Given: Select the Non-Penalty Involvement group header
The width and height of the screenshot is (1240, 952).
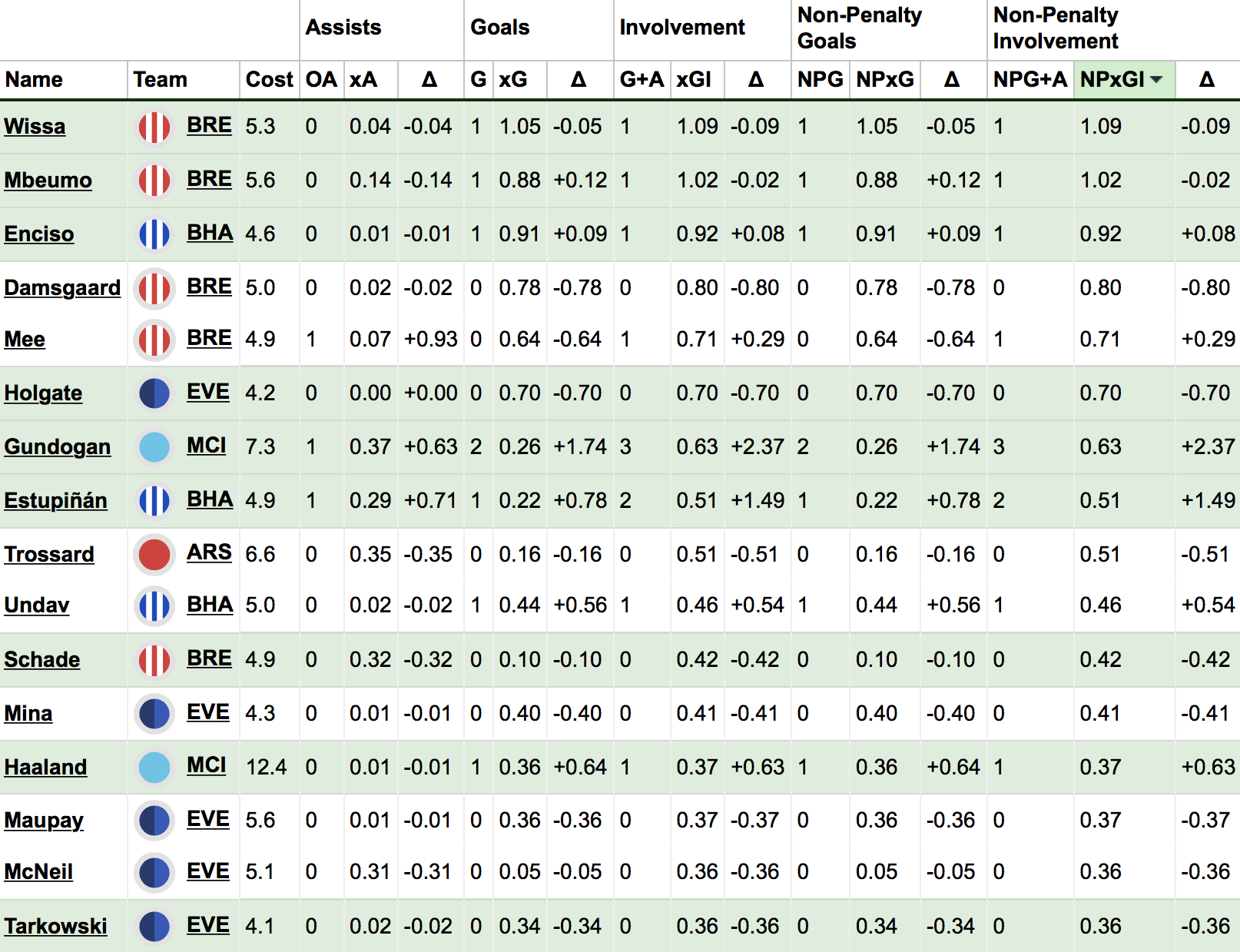Looking at the screenshot, I should (1056, 28).
